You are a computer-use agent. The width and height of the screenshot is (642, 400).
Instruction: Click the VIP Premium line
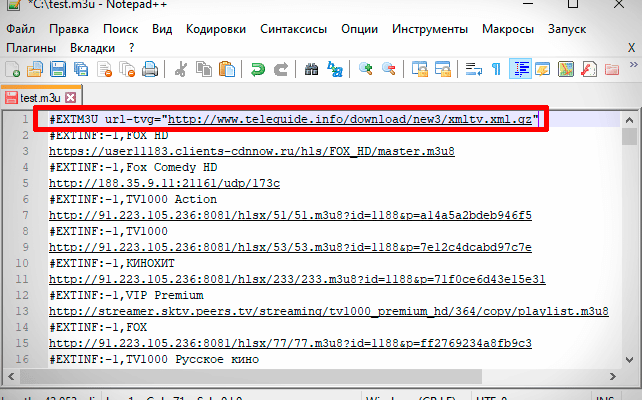[126, 295]
